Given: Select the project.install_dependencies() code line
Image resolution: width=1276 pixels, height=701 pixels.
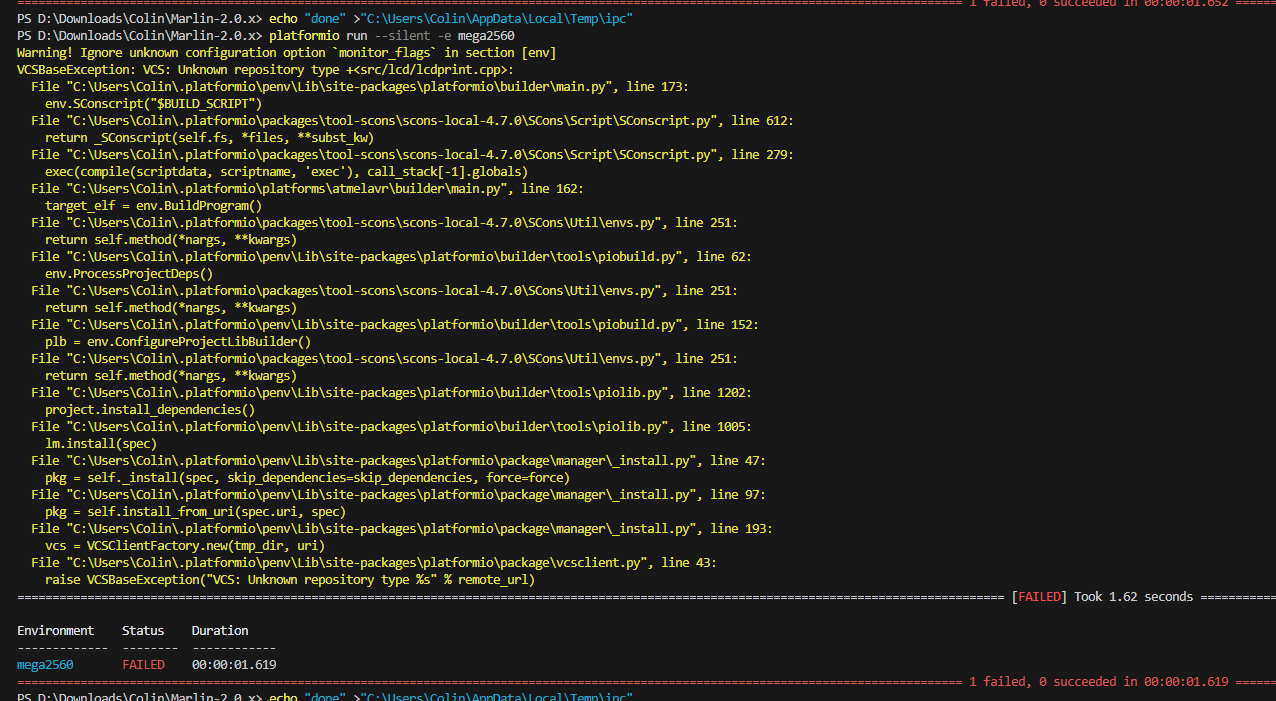Looking at the screenshot, I should pyautogui.click(x=150, y=409).
